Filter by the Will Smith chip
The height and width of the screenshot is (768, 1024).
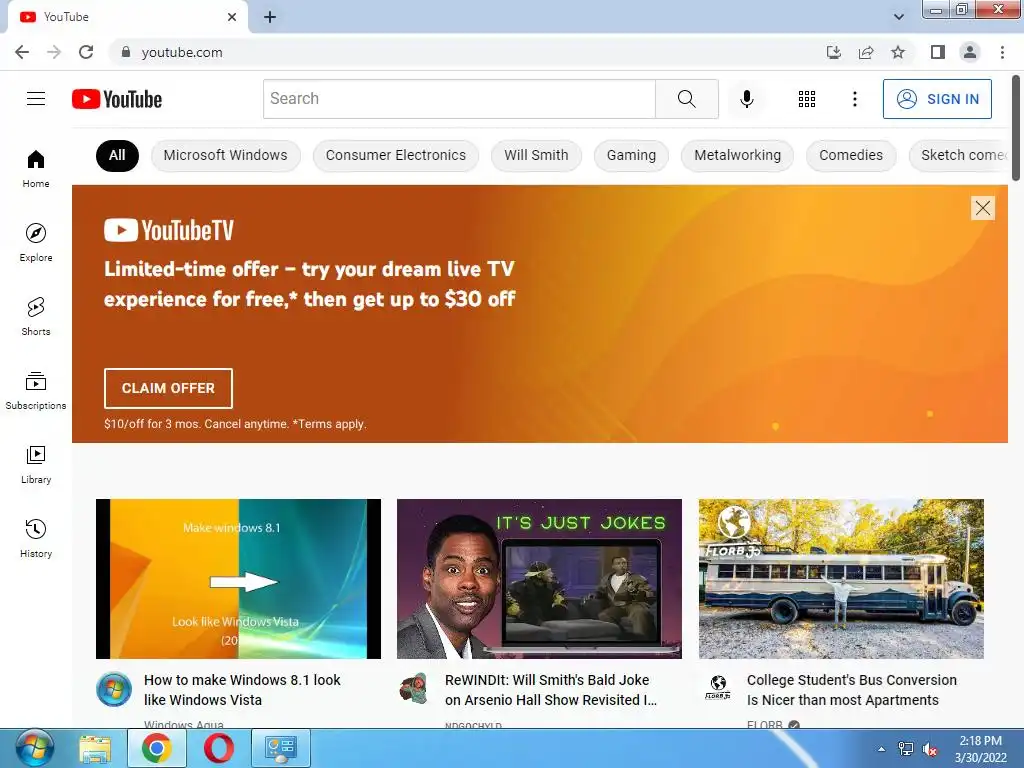(x=536, y=155)
